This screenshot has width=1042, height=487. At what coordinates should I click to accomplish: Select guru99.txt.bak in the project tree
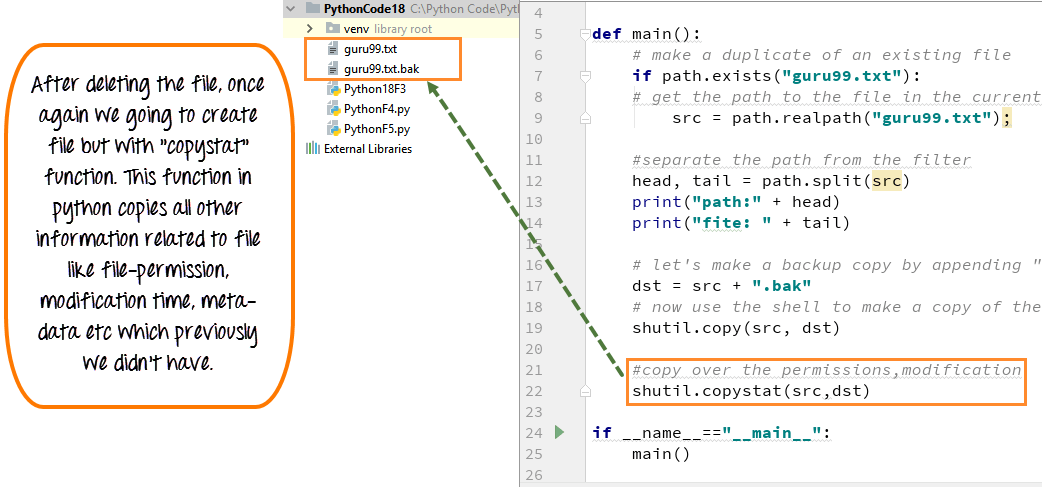(x=381, y=69)
